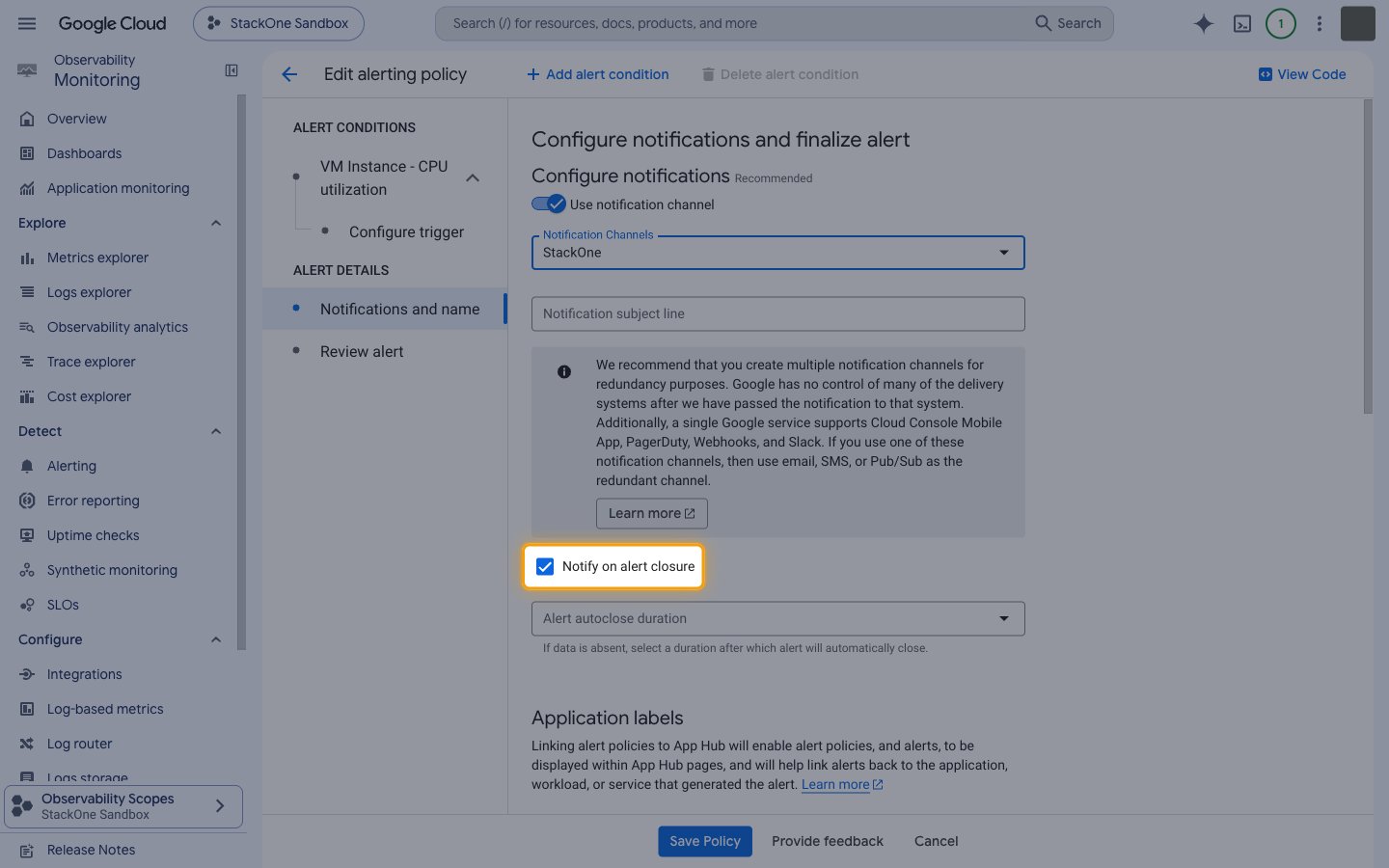The image size is (1389, 868).
Task: Click the Release Notes icon
Action: point(27,851)
